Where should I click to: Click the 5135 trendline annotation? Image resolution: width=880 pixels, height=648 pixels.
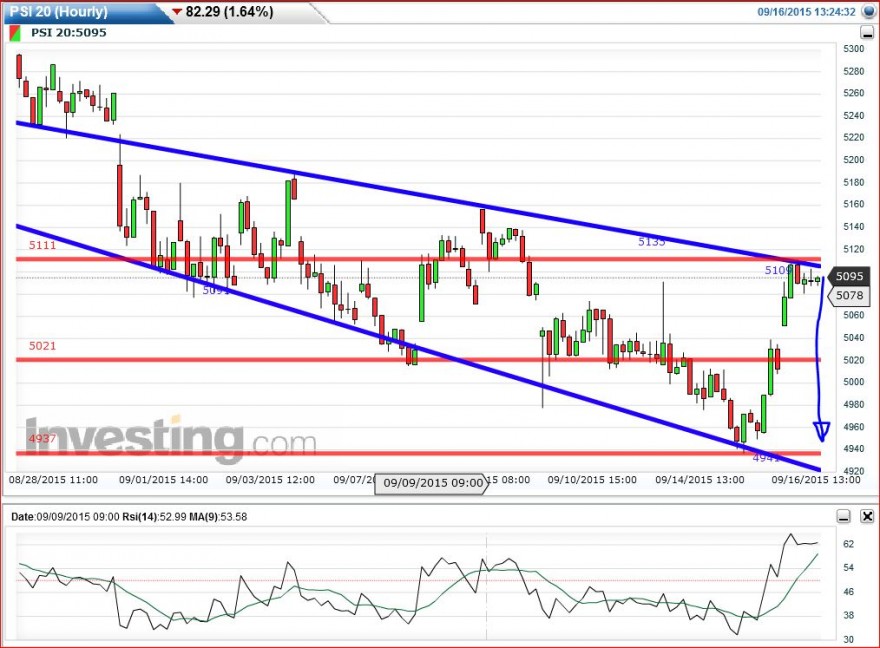tap(652, 242)
